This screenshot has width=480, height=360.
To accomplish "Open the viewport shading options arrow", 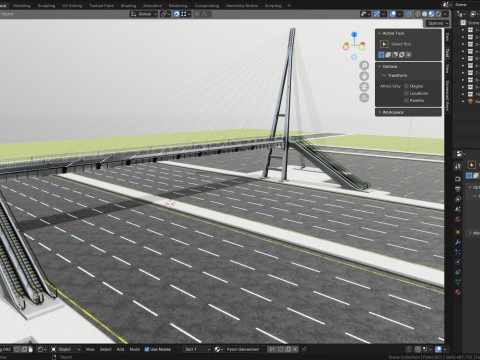I will 445,14.
